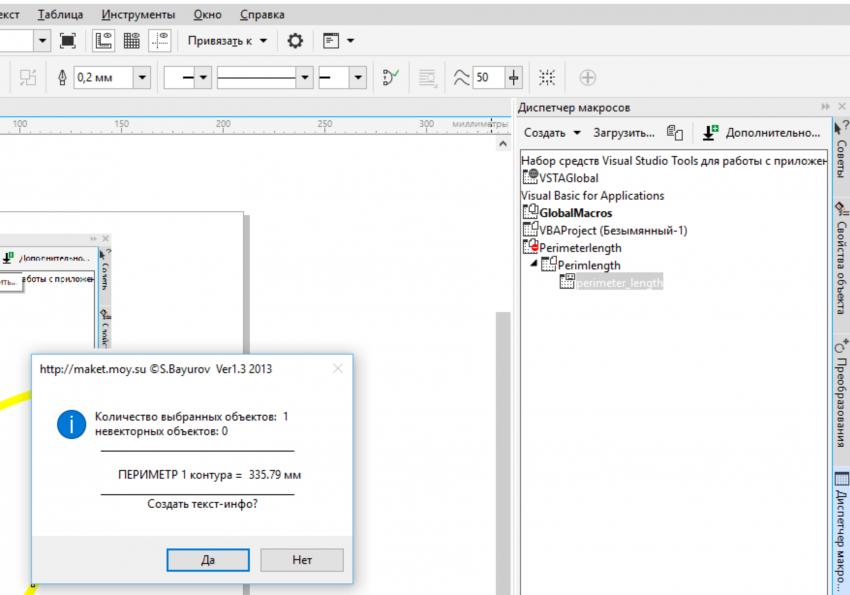
Task: Click the copy macro icon beside Загрузить
Action: pyautogui.click(x=675, y=132)
